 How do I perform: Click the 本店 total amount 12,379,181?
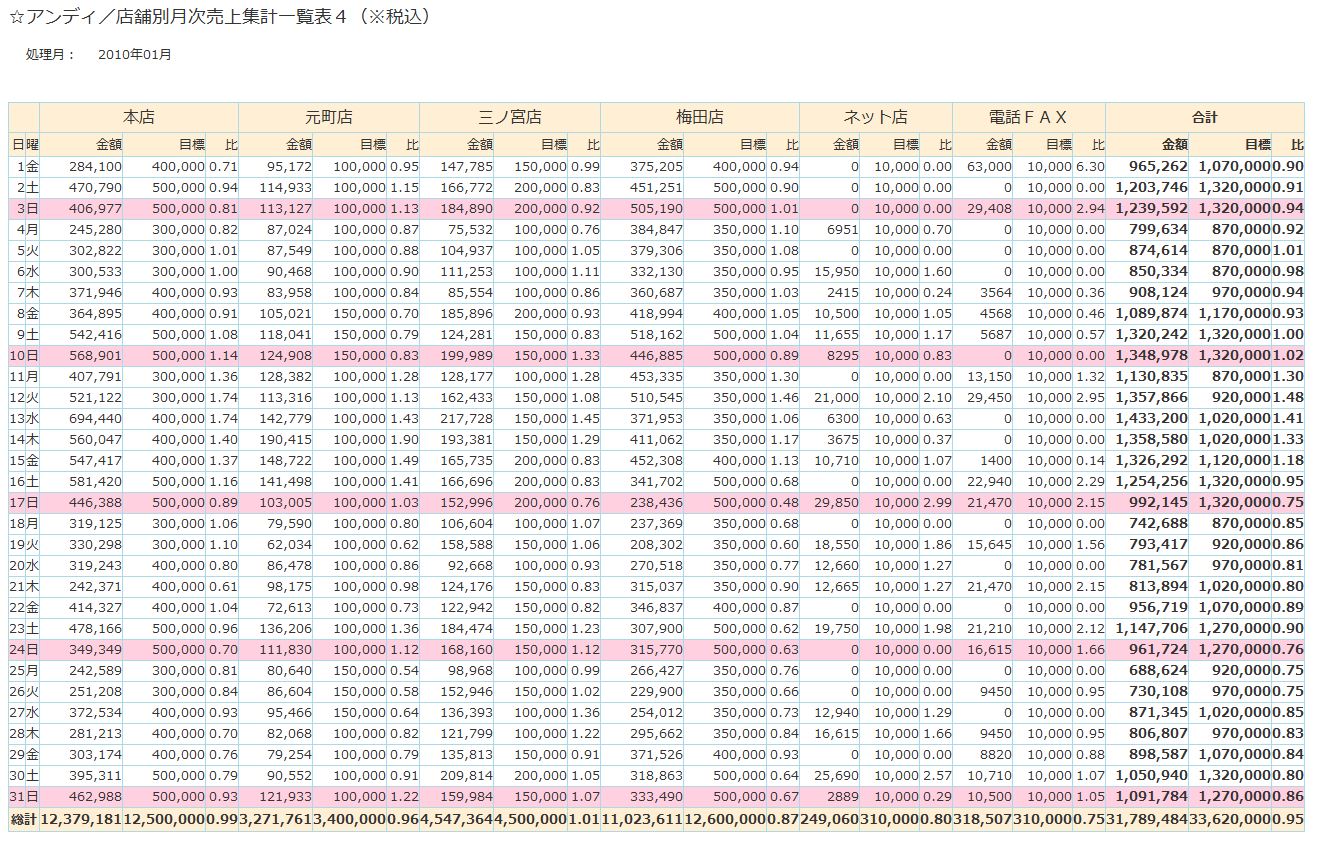[x=81, y=819]
